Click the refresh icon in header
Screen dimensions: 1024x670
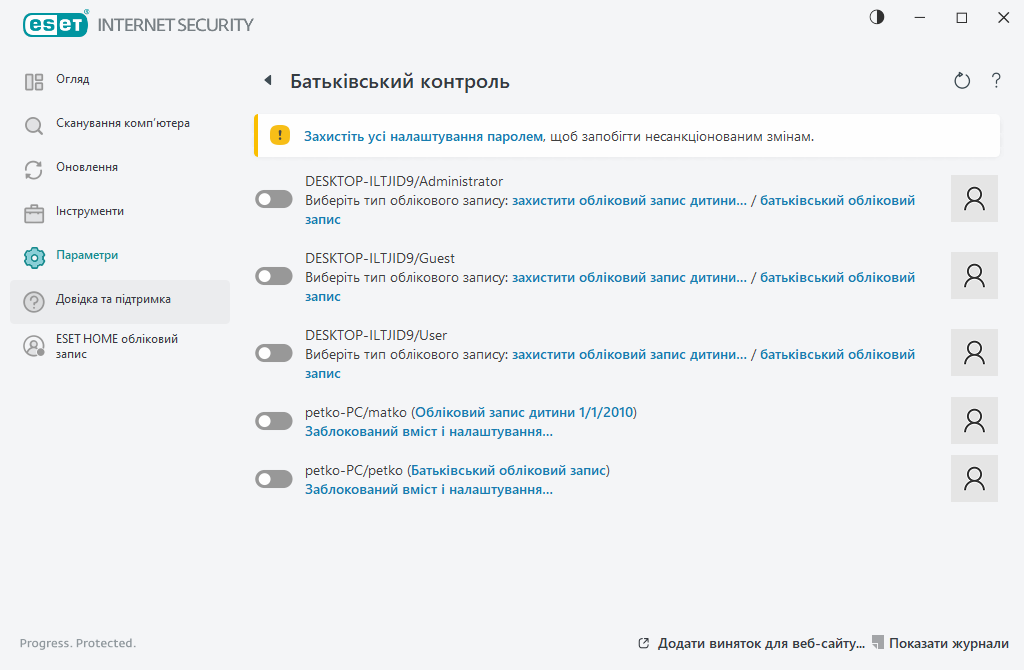pyautogui.click(x=962, y=81)
